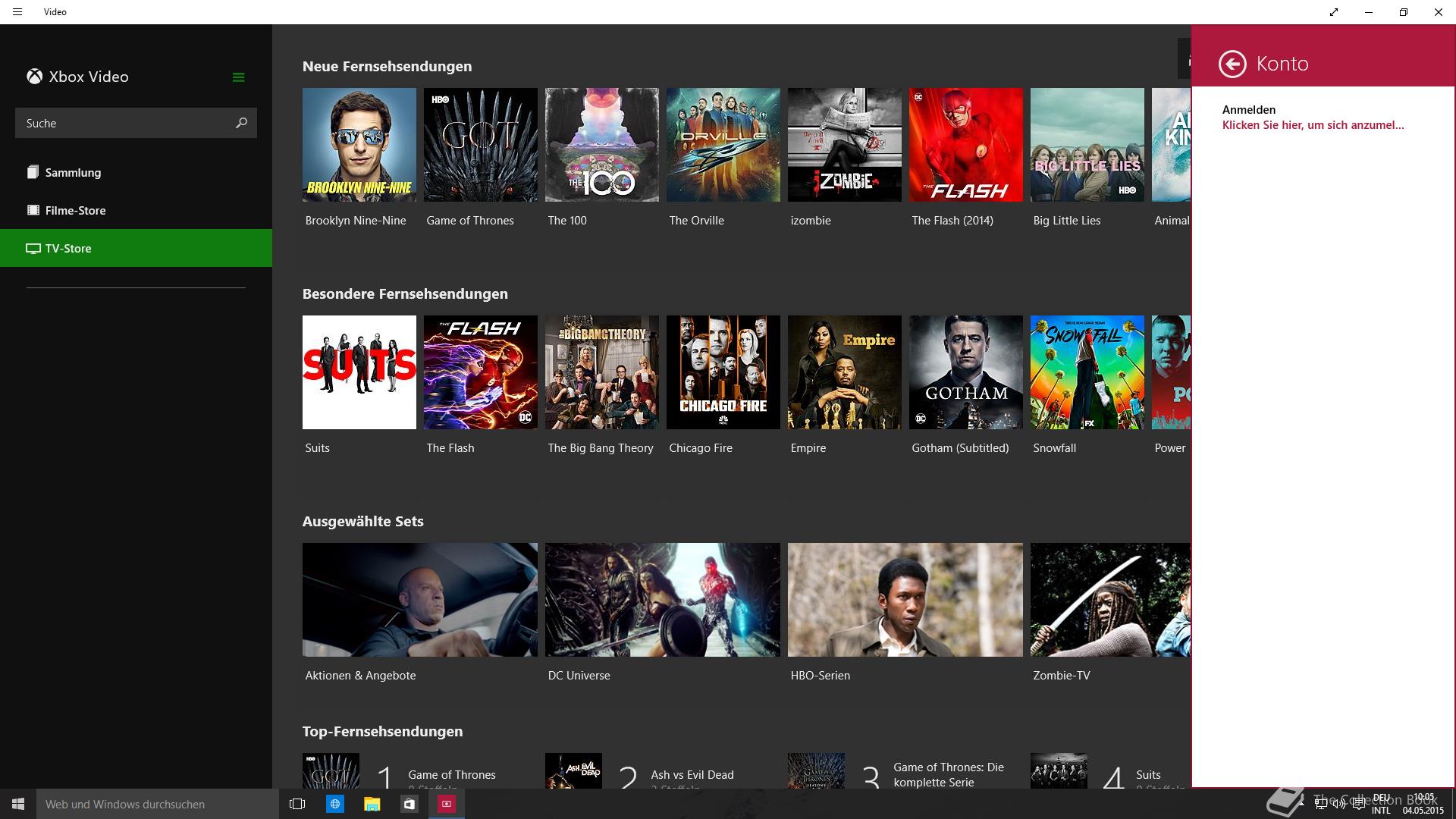Screen dimensions: 1456x819
Task: Click the taskbar clock showing 04.05.2015
Action: (x=1423, y=804)
